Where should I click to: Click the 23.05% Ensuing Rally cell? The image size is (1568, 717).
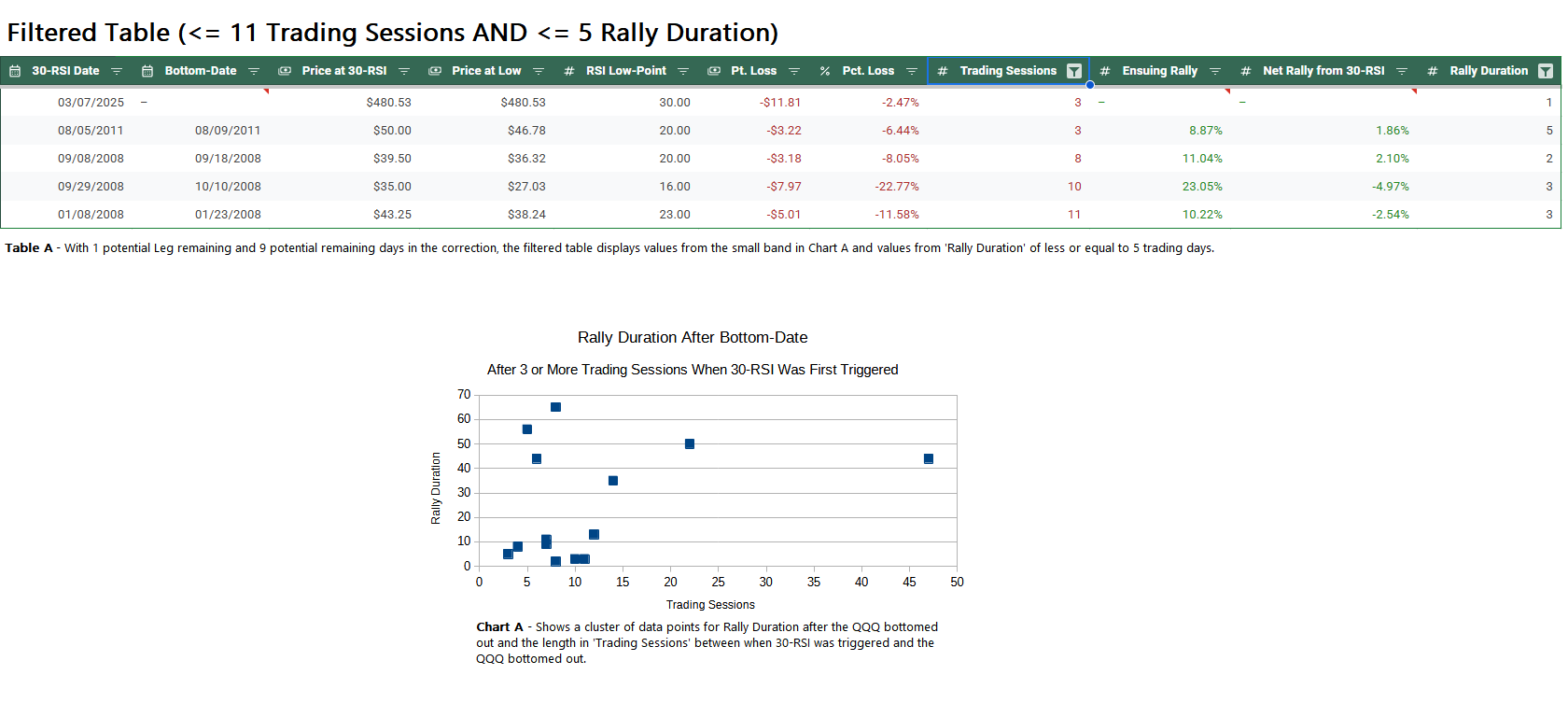[x=1202, y=187]
